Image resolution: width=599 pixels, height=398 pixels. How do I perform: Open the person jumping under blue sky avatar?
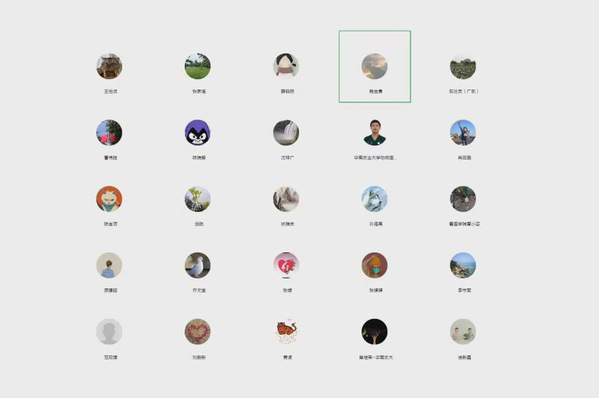(463, 133)
